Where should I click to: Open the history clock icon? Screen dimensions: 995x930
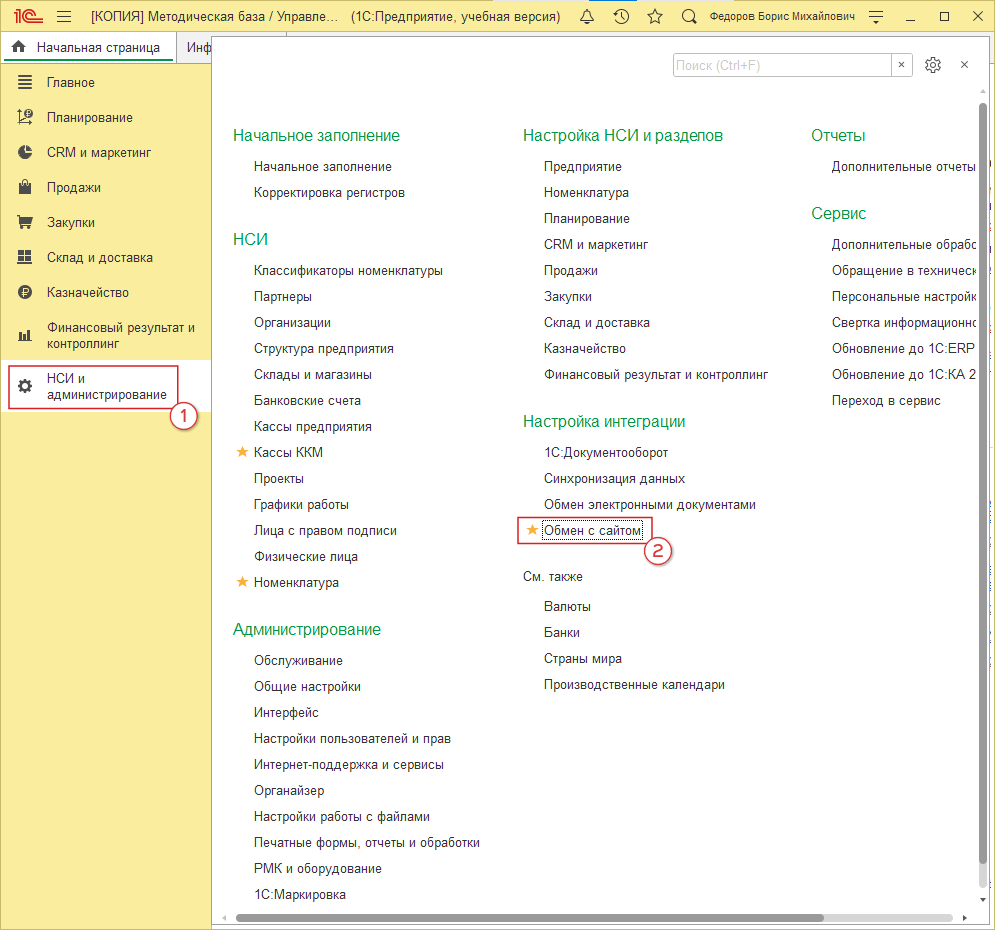[x=621, y=17]
